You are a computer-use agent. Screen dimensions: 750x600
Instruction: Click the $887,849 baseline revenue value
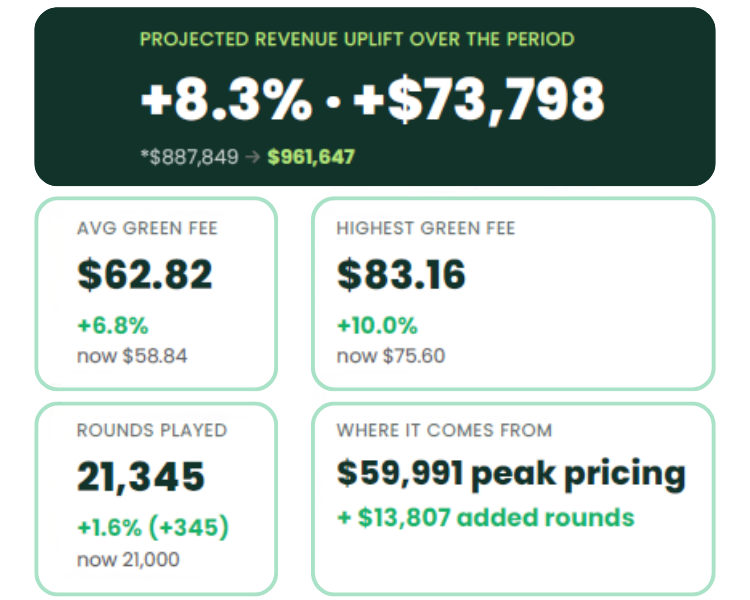190,157
